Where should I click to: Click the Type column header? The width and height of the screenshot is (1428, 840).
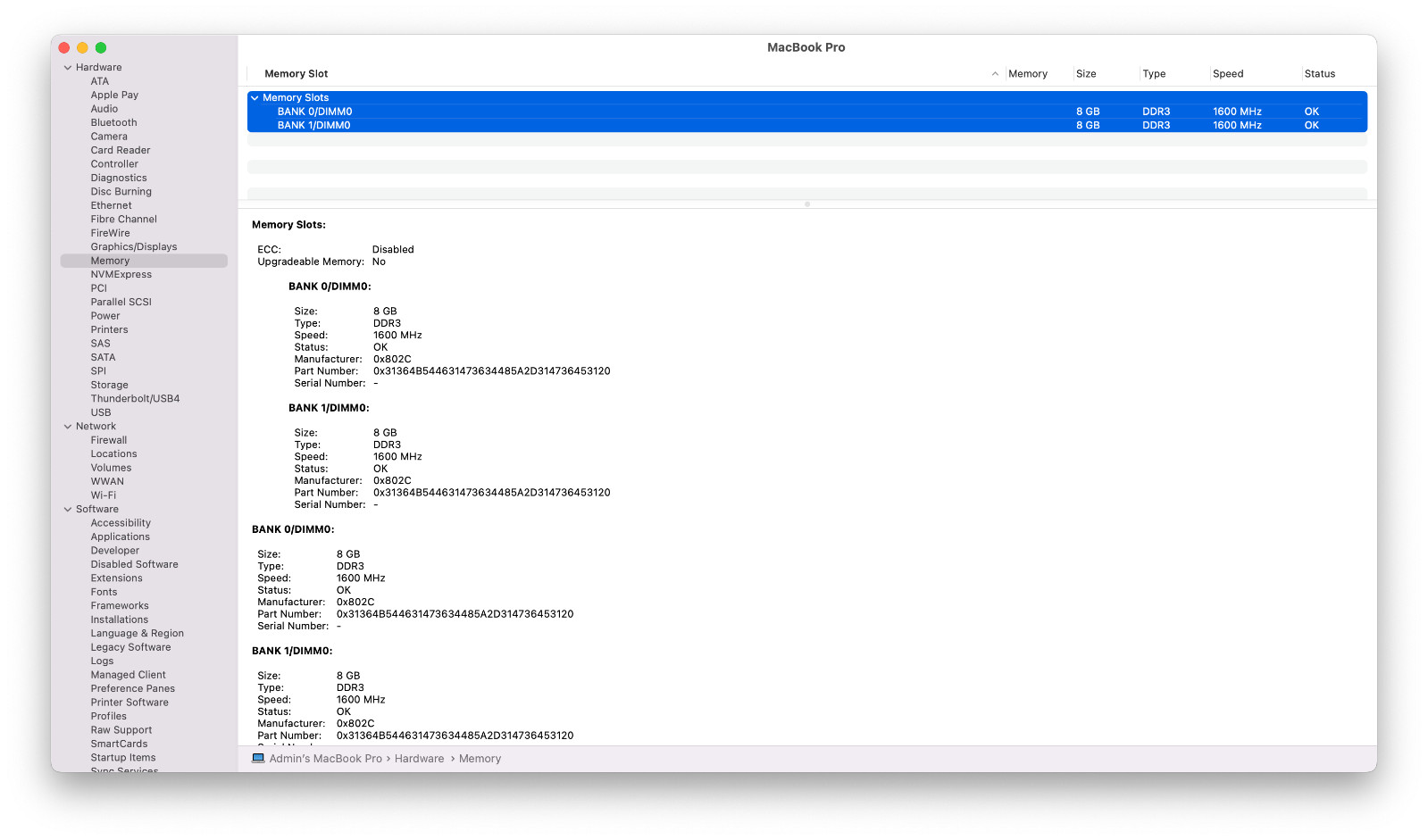click(1154, 74)
